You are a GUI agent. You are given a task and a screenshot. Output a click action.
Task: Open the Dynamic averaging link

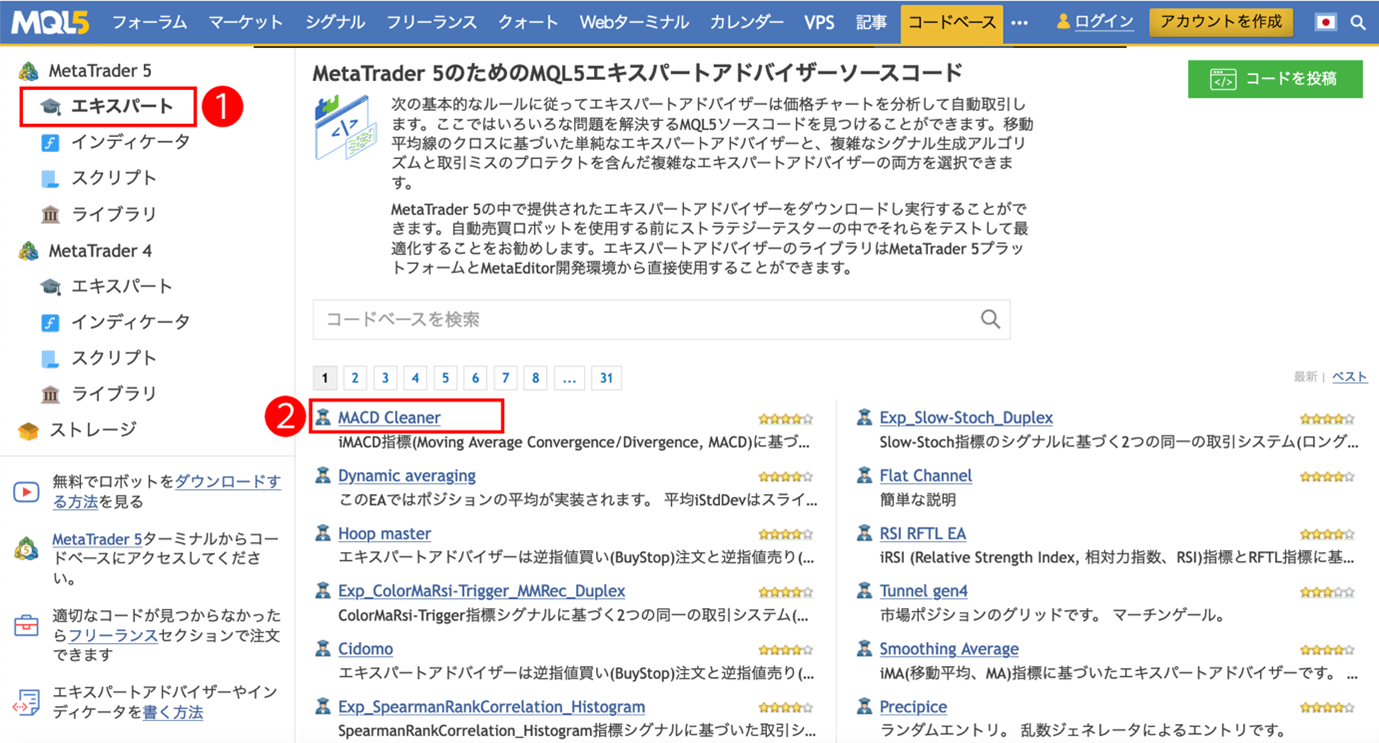point(407,475)
